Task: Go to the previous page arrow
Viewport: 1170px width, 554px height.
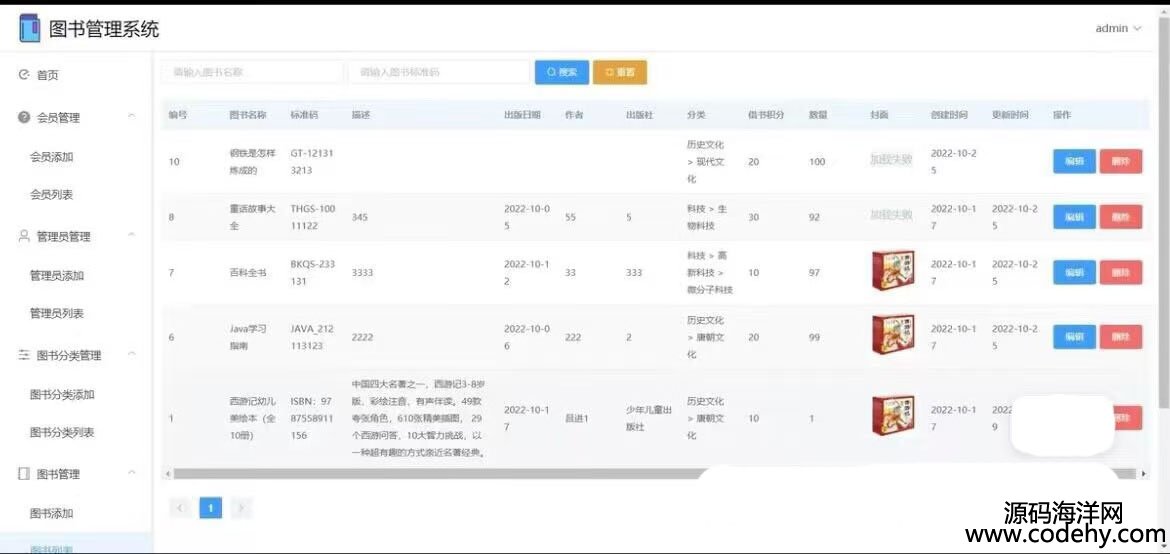Action: [x=181, y=508]
